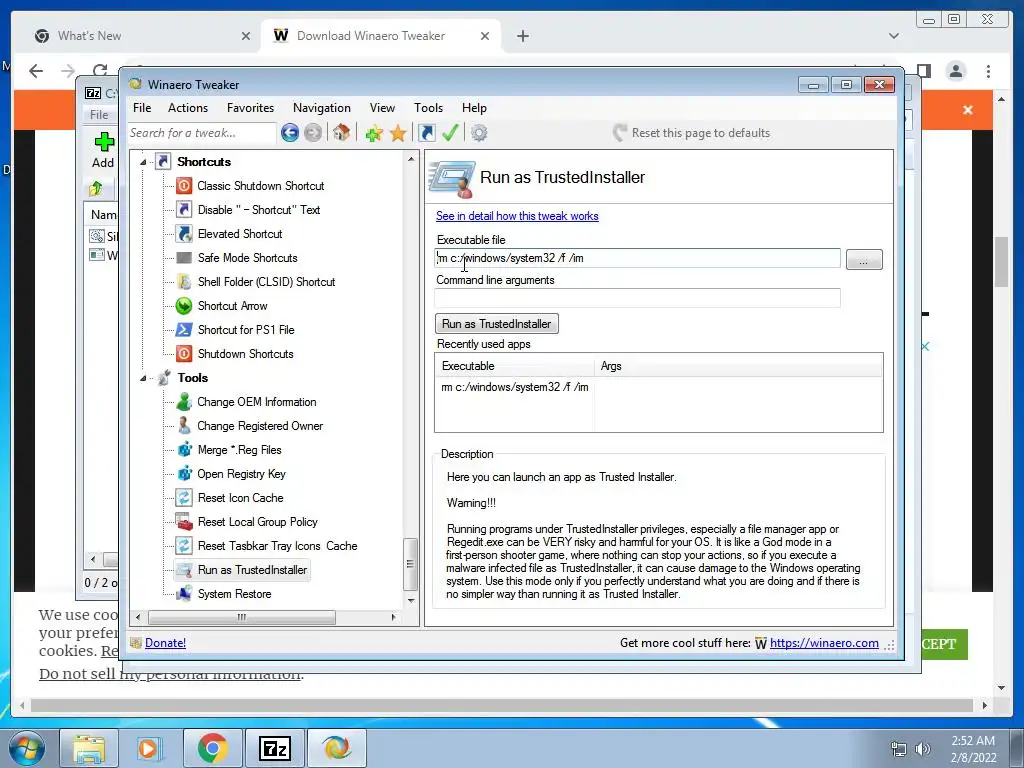This screenshot has height=768, width=1024.
Task: Select Reset Local Group Policy tool
Action: 257,522
